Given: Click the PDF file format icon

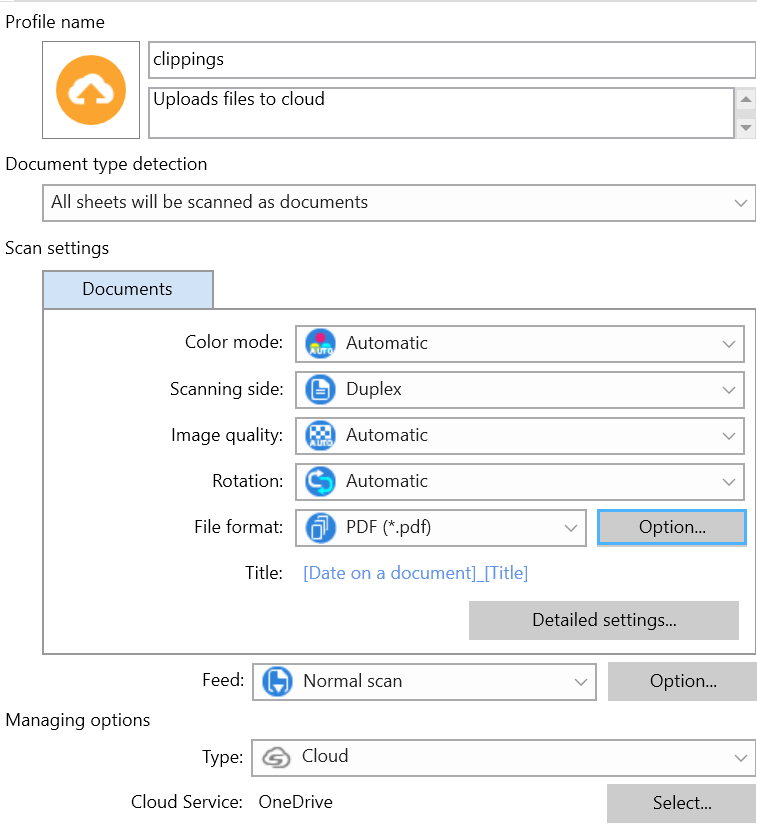Looking at the screenshot, I should [x=320, y=528].
